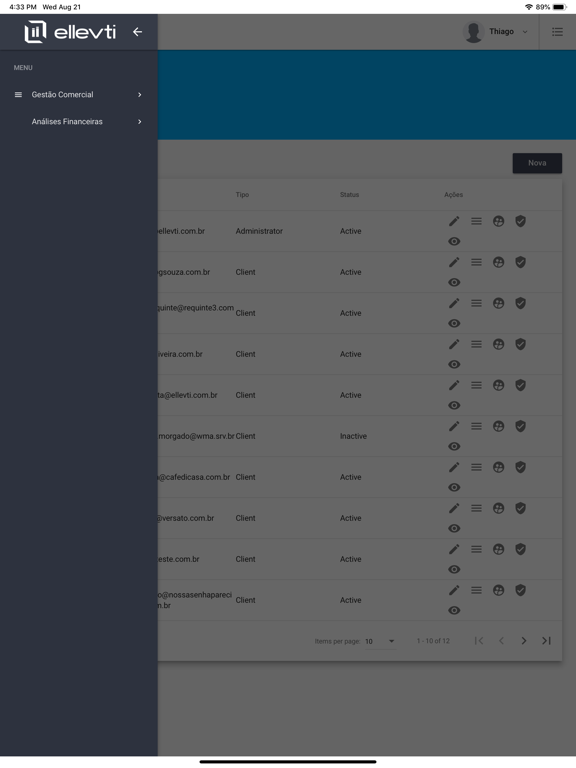This screenshot has width=576, height=768.
Task: Go to next page of results
Action: (x=524, y=641)
